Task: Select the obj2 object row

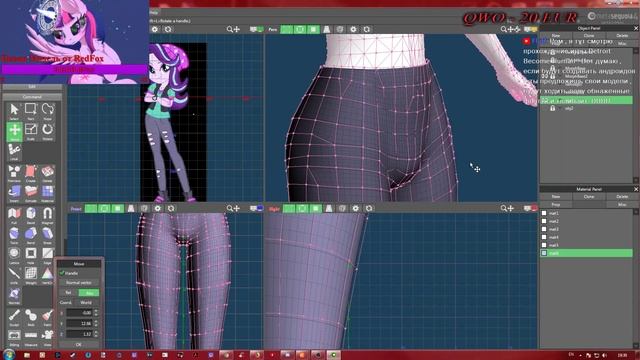Action: (x=586, y=108)
